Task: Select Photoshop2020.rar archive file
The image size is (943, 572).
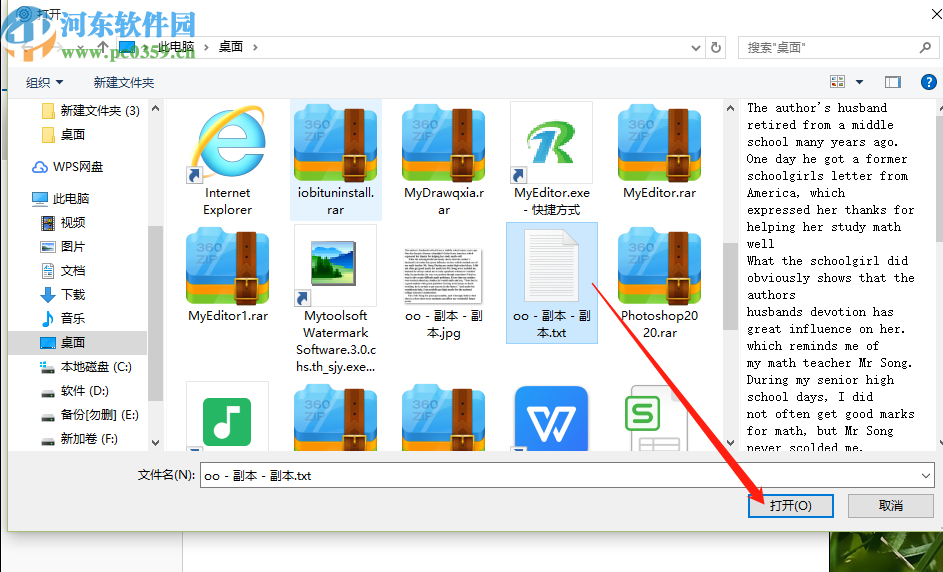Action: point(660,266)
